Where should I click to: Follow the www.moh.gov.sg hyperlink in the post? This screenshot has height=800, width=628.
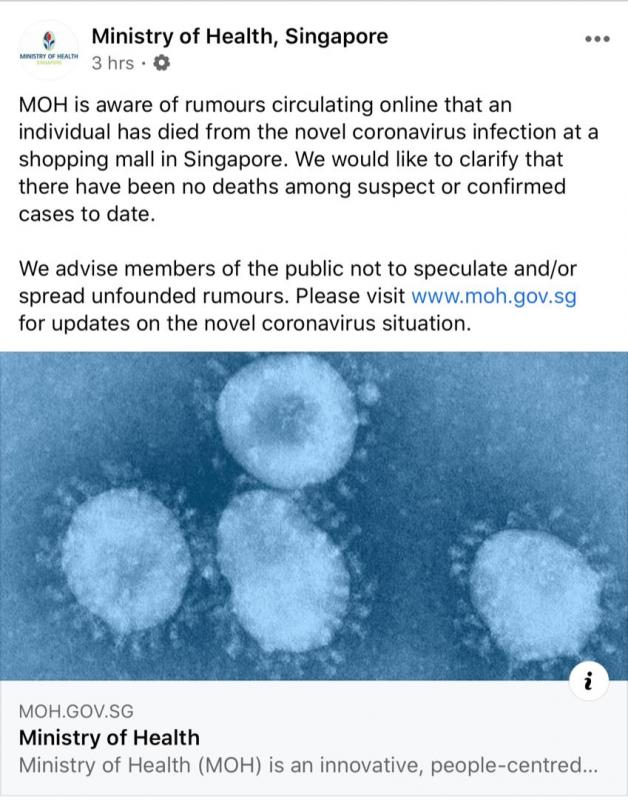coord(494,297)
